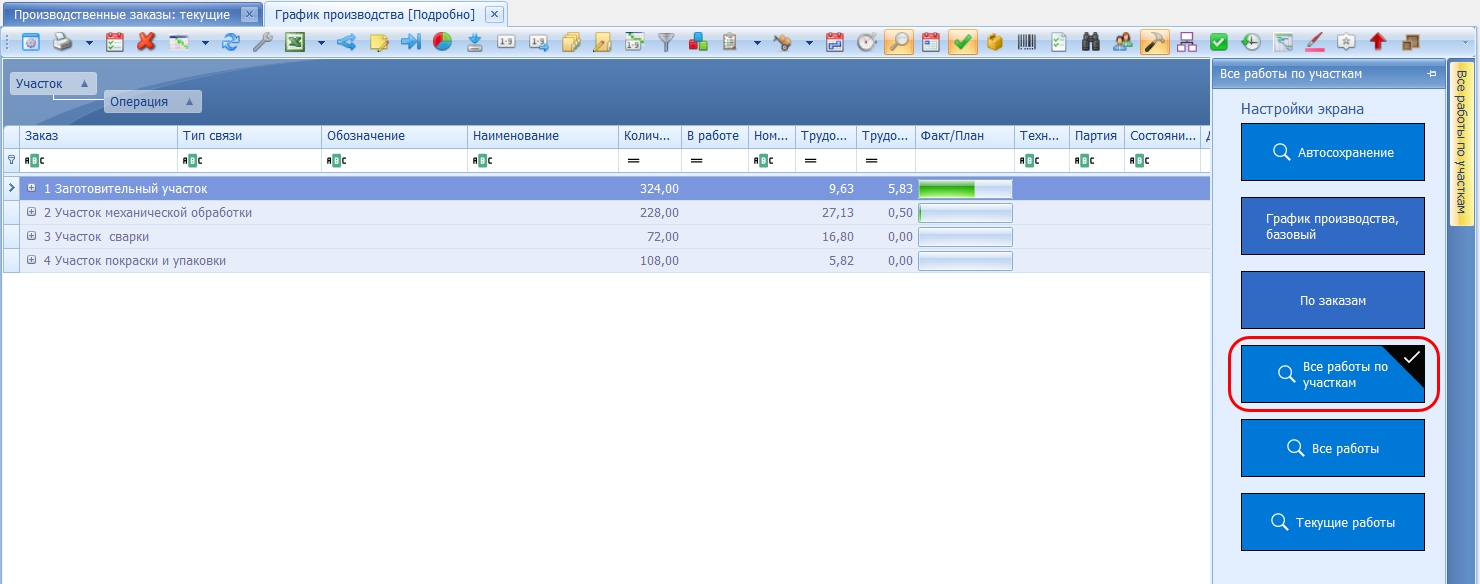Click the pie chart icon

(442, 42)
